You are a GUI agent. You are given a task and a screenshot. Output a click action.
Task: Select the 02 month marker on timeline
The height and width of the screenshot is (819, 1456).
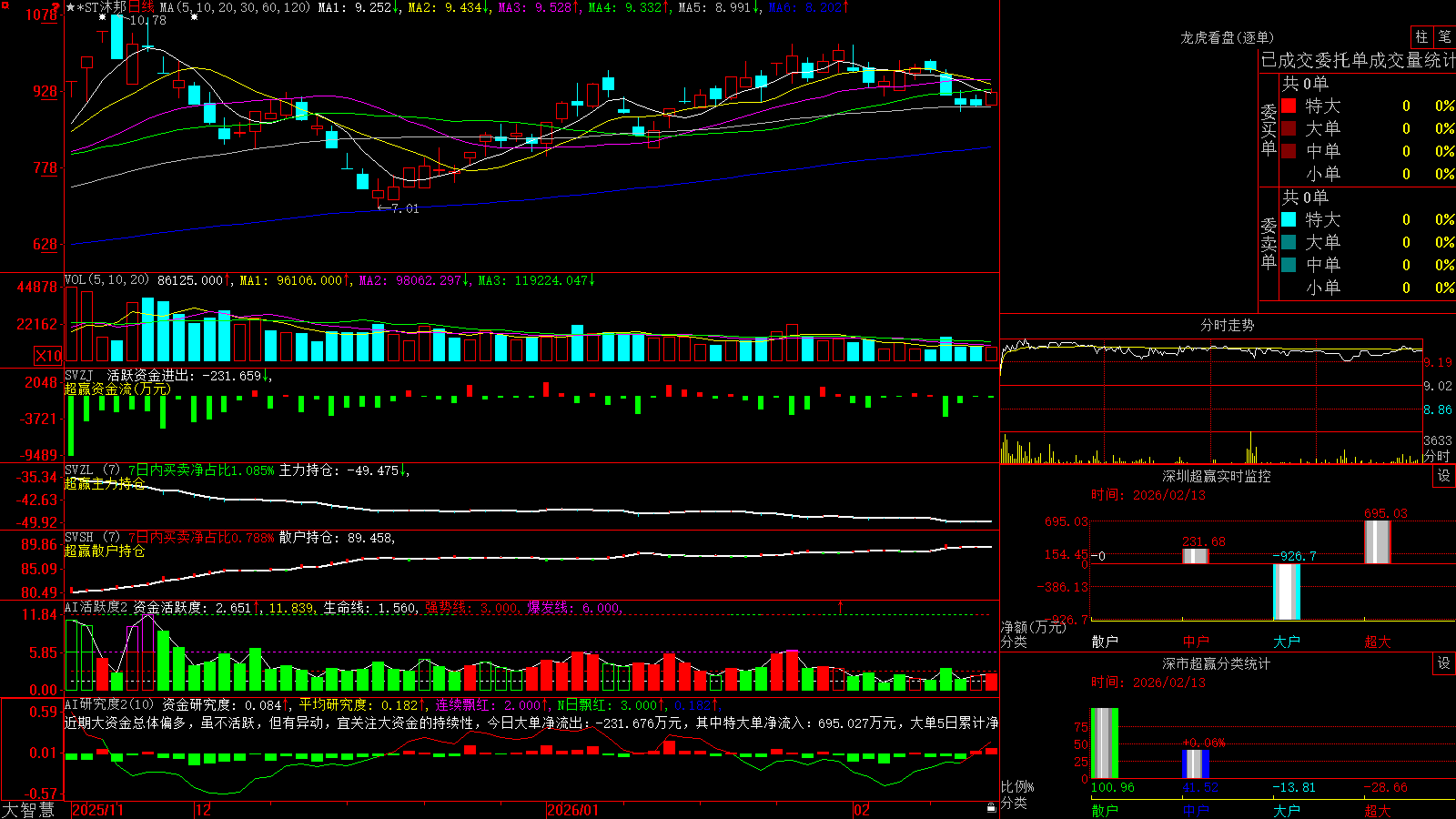coord(862,810)
